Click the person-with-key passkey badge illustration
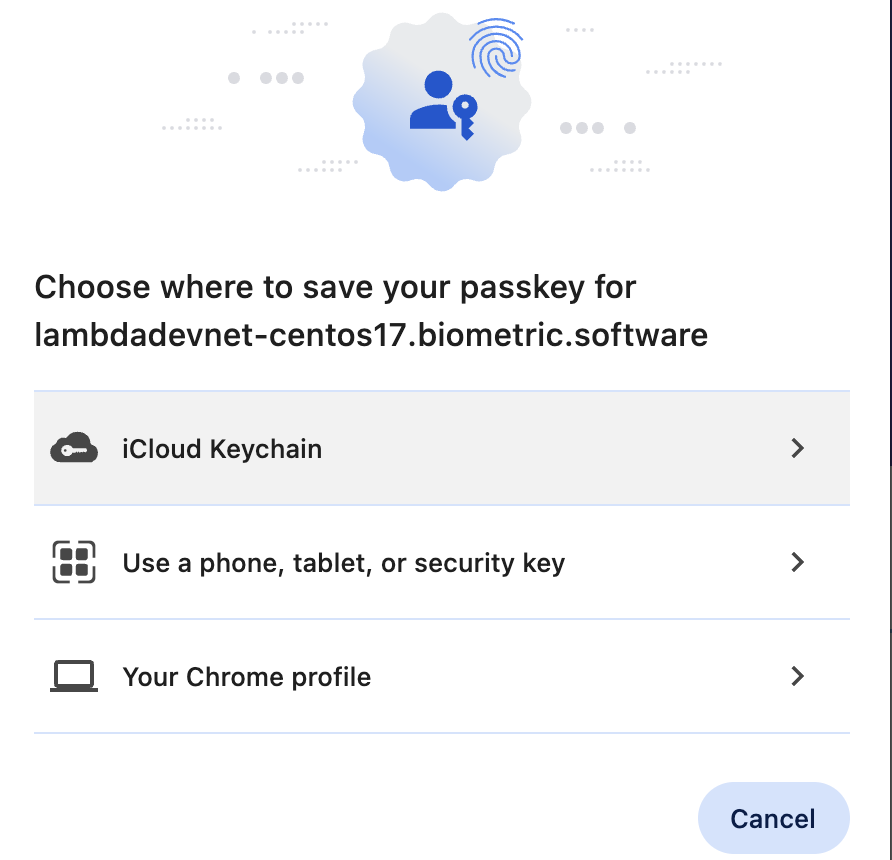 point(442,100)
